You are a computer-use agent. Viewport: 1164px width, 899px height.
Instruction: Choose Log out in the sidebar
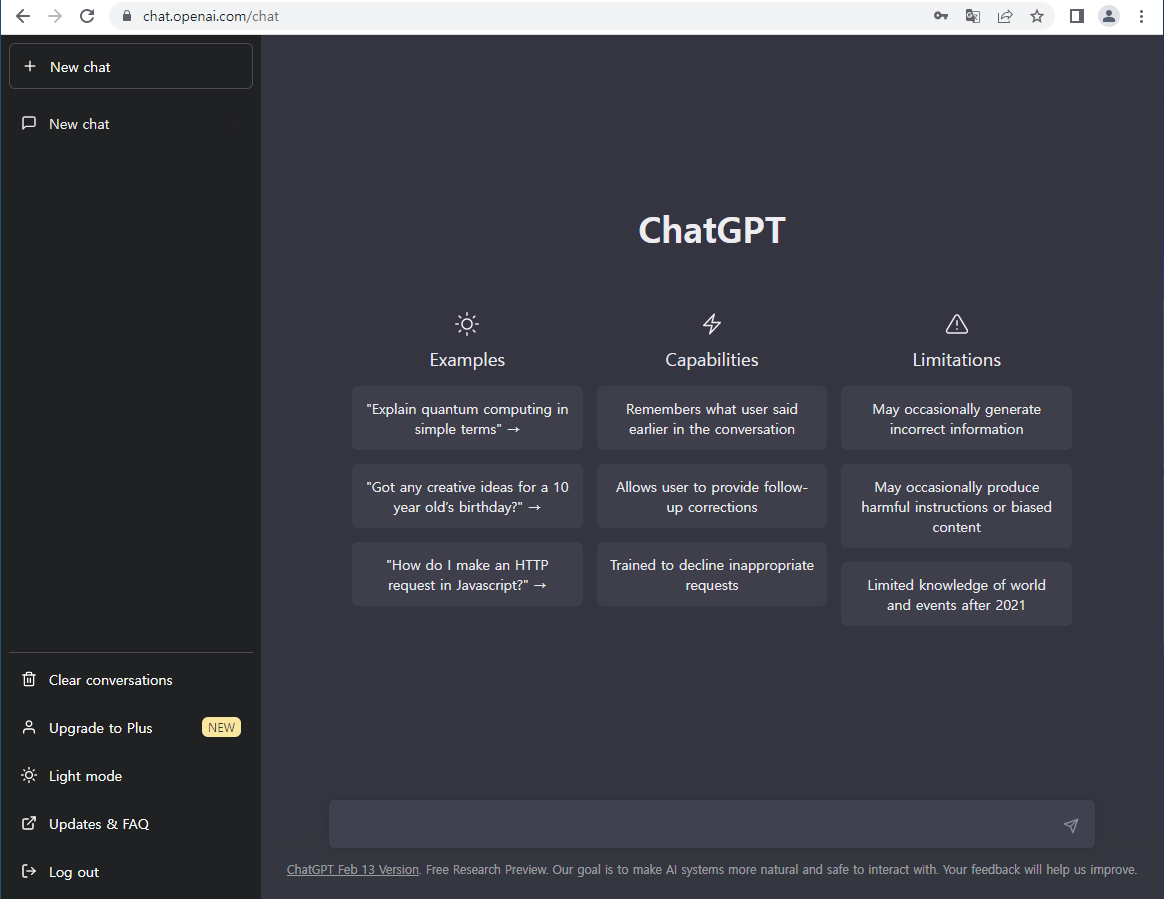click(73, 872)
